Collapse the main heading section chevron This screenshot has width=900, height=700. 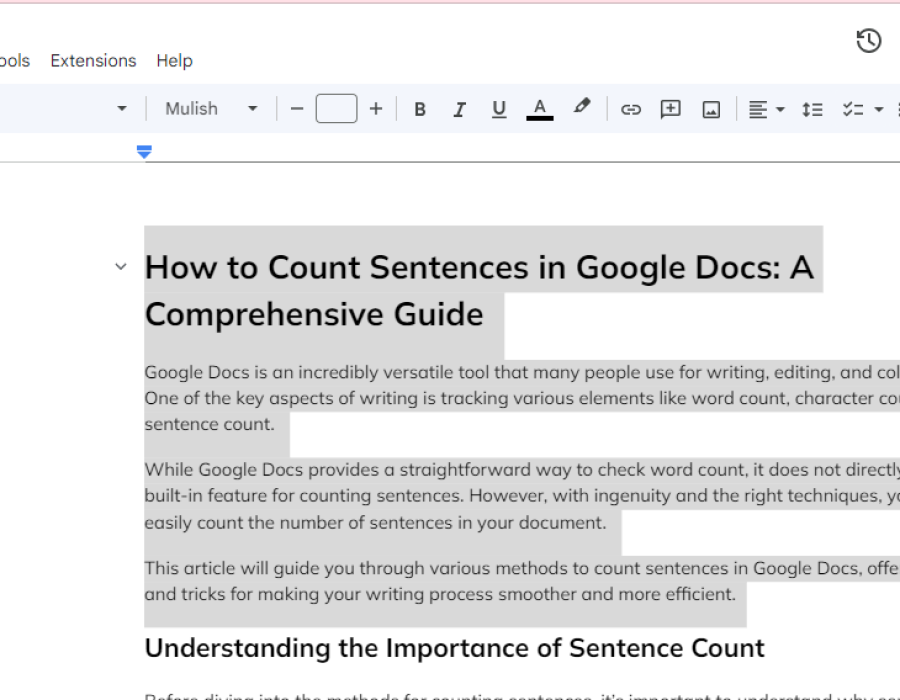coord(121,267)
